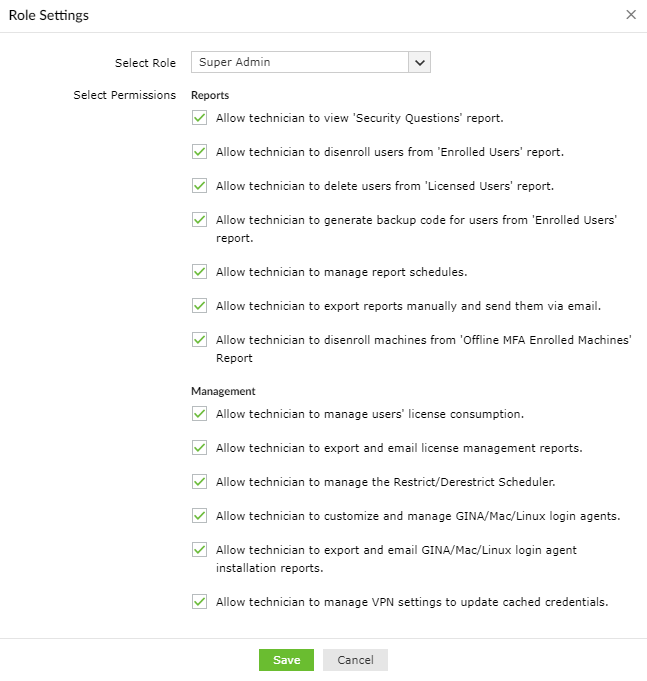The width and height of the screenshot is (647, 681).
Task: Uncheck view 'Security Questions' report permission
Action: pos(199,118)
